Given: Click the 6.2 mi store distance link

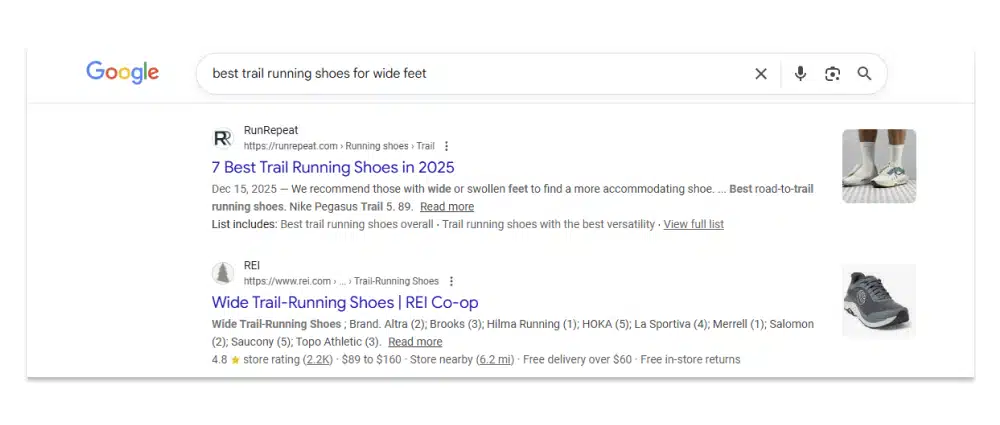Looking at the screenshot, I should 495,359.
